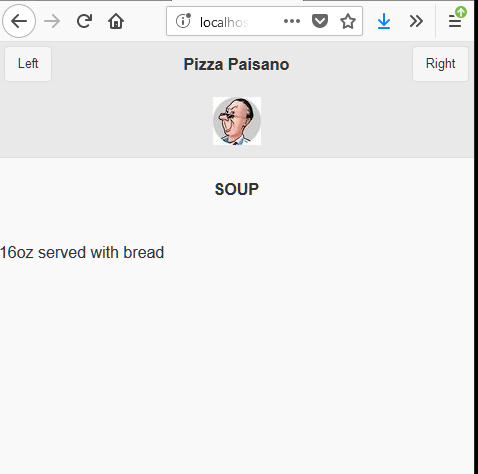
Task: Click the green update badge arrow
Action: tap(461, 12)
